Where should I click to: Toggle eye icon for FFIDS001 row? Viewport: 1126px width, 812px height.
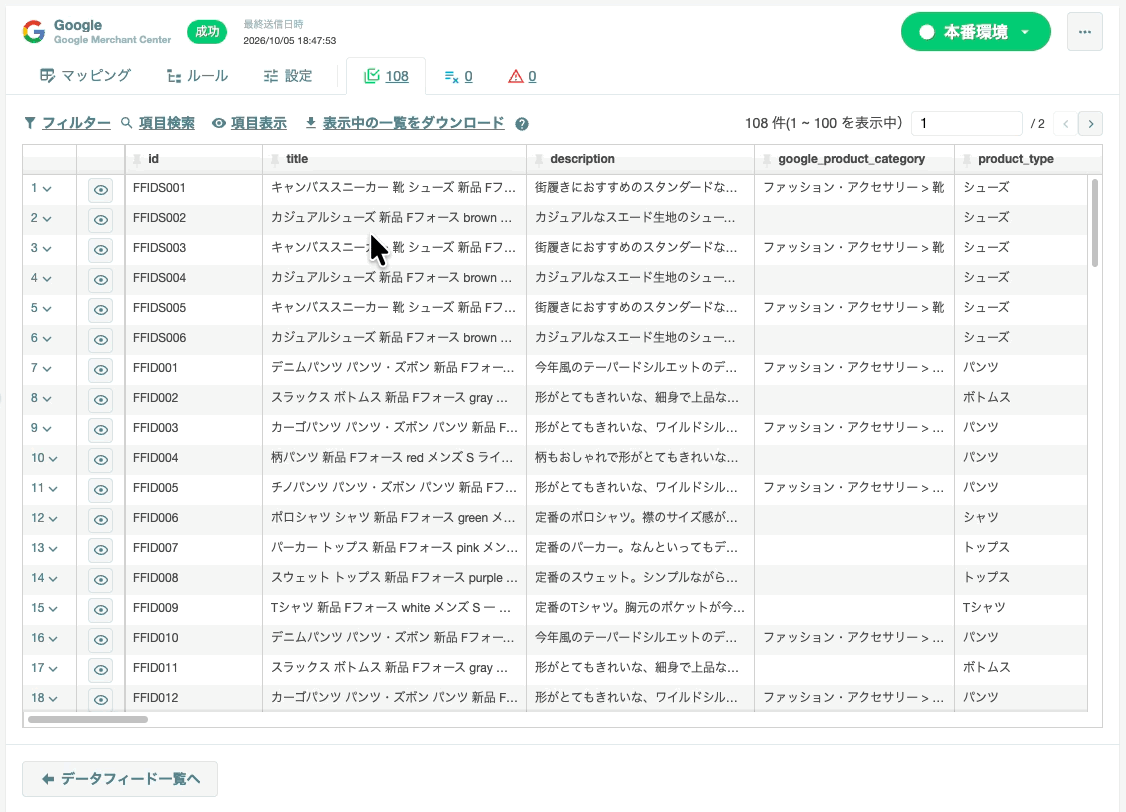[x=101, y=190]
